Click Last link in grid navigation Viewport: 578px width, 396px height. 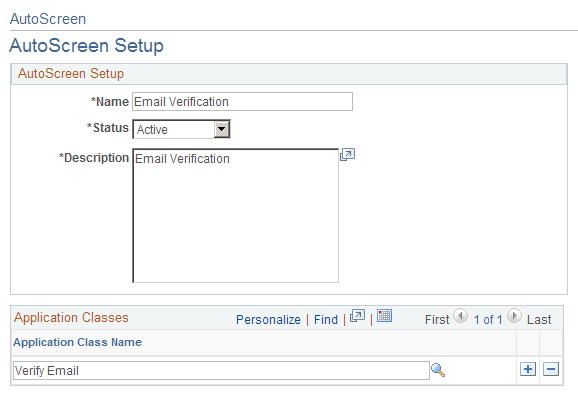(539, 319)
